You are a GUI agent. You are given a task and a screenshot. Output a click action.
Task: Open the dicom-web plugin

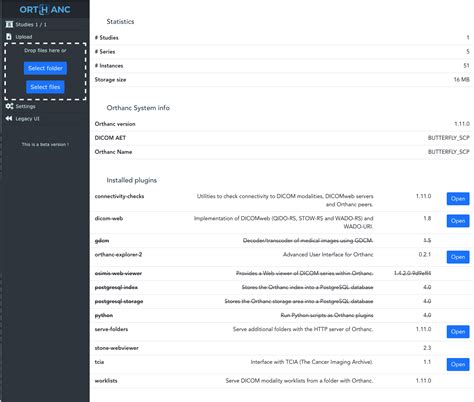(x=458, y=221)
